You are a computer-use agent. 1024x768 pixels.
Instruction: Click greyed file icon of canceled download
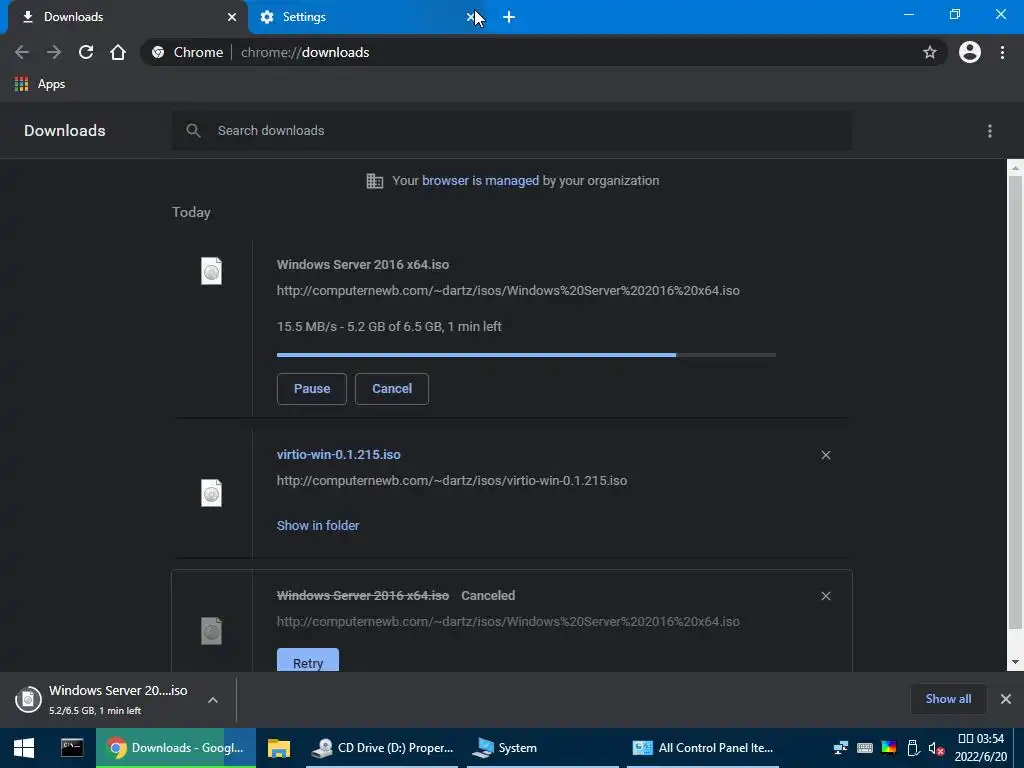211,631
